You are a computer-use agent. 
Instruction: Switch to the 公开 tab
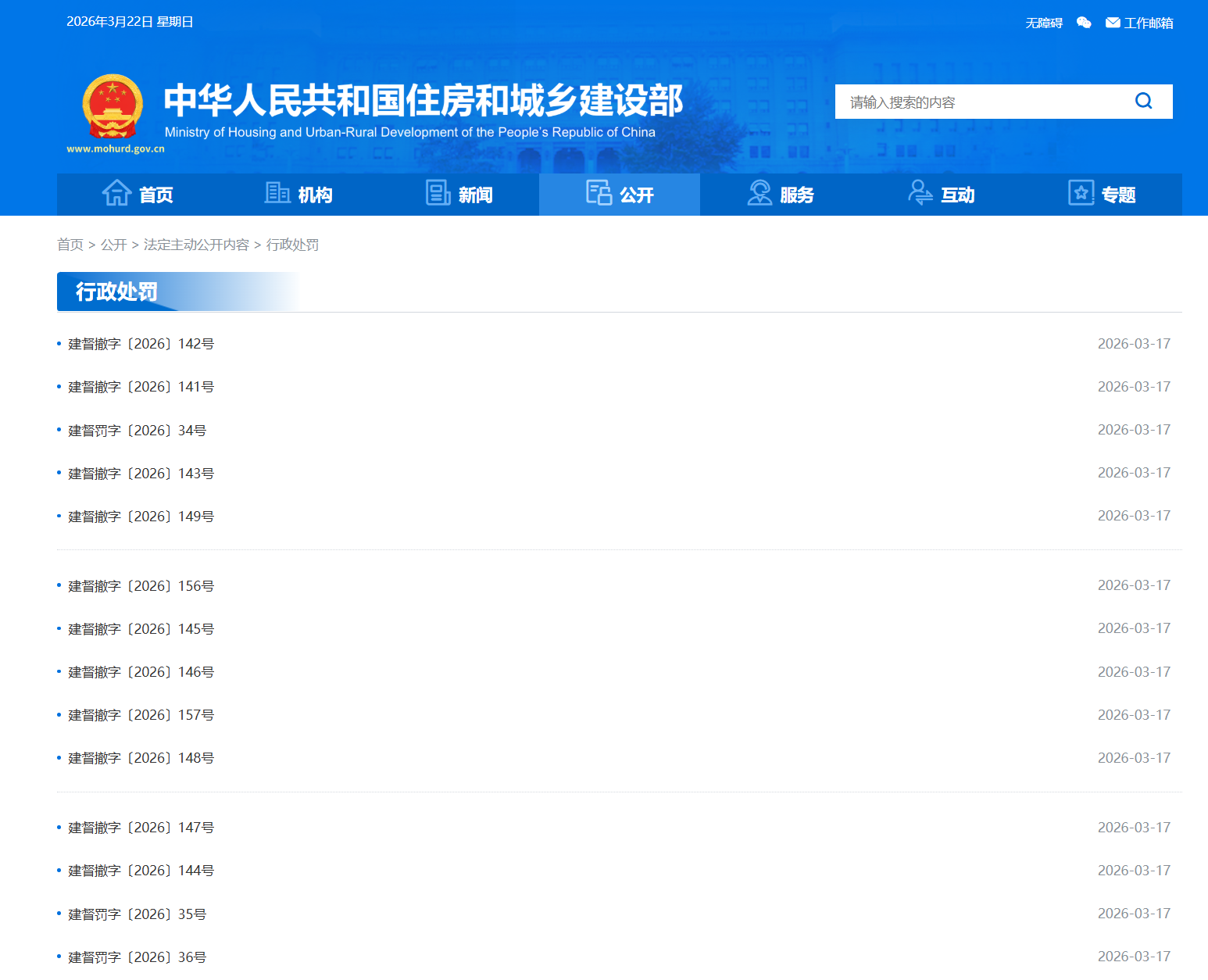tap(620, 194)
